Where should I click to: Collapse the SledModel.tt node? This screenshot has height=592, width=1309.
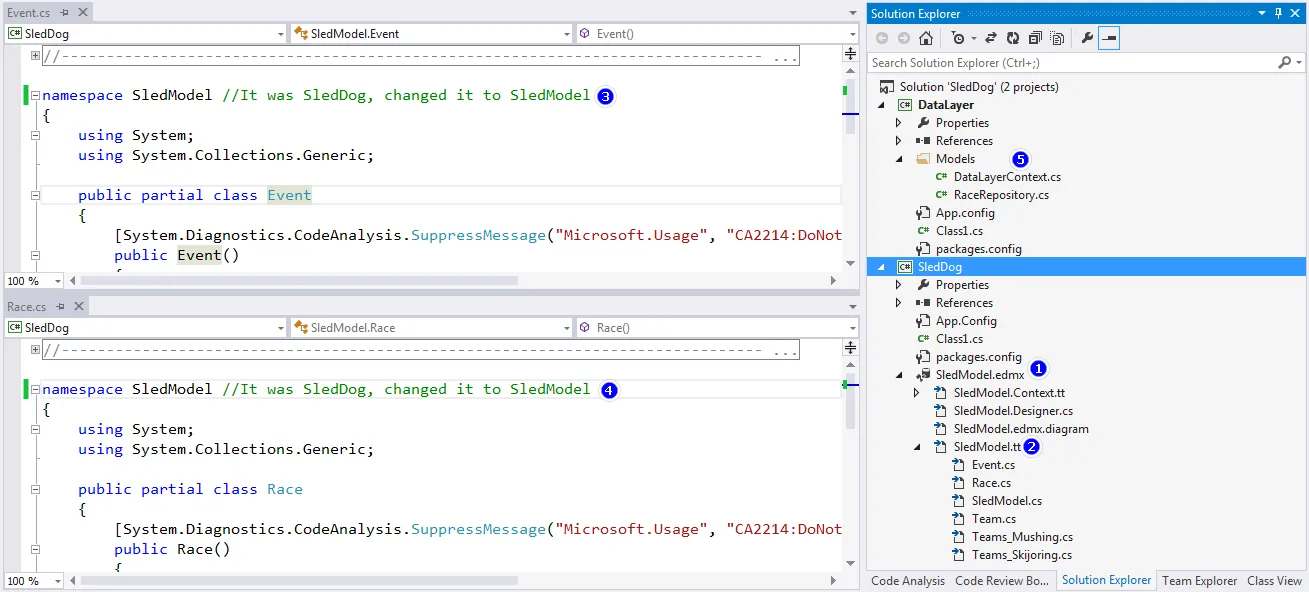click(x=917, y=447)
